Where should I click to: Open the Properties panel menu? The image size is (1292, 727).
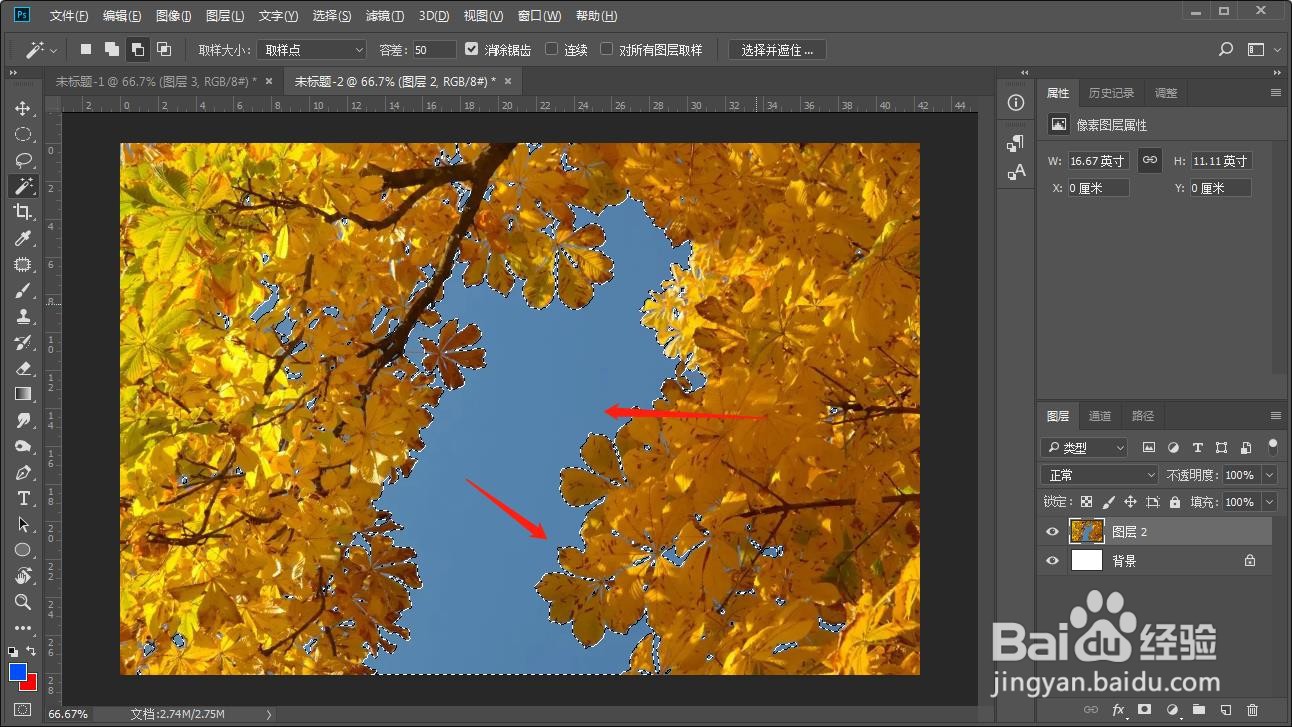(x=1276, y=93)
